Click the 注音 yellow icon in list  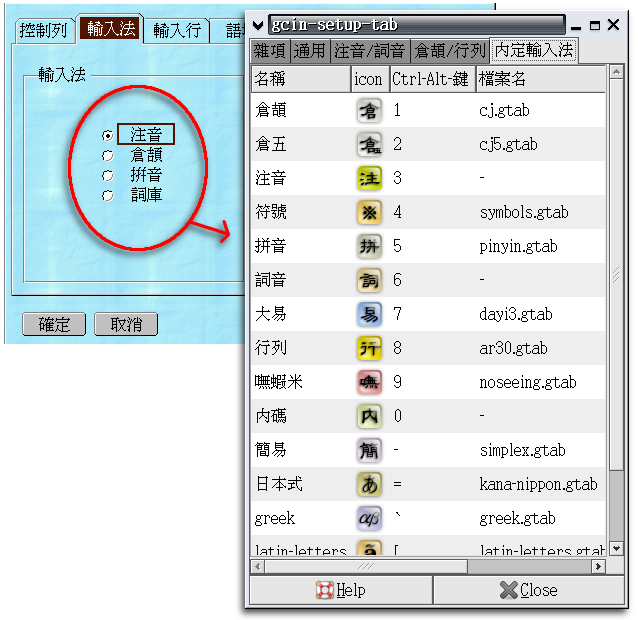click(369, 178)
